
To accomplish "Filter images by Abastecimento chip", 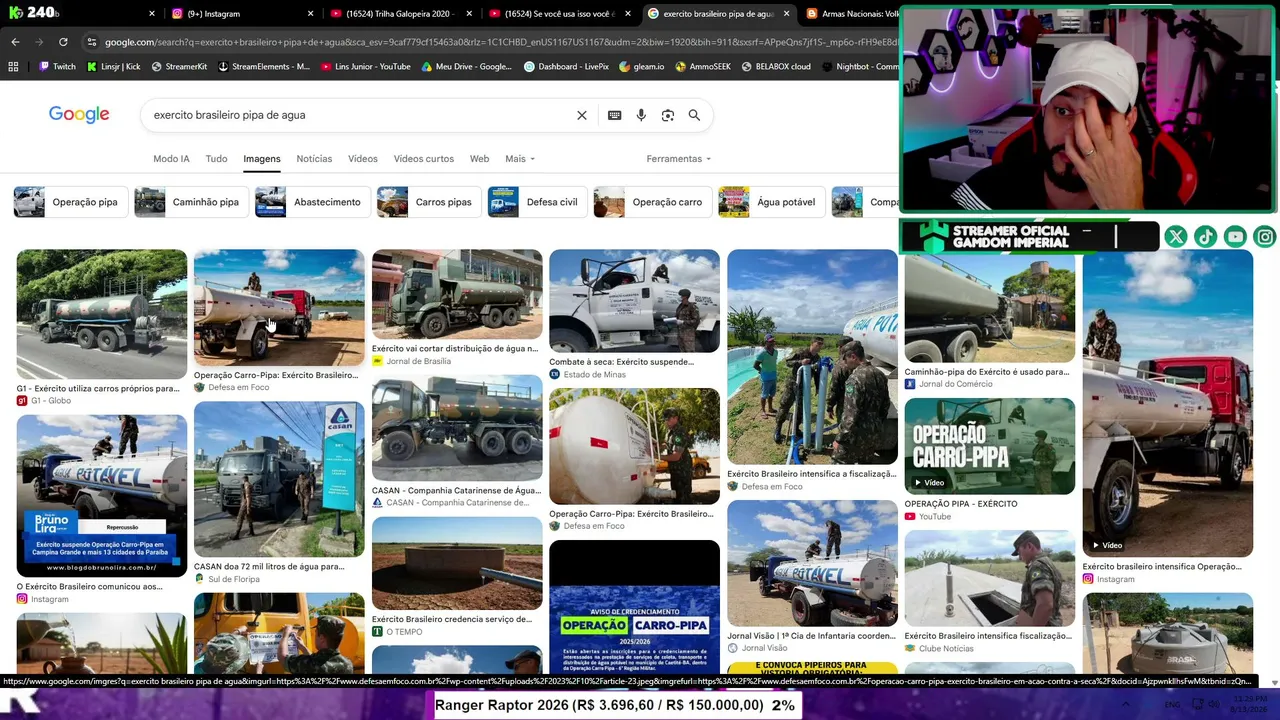I will click(x=313, y=202).
